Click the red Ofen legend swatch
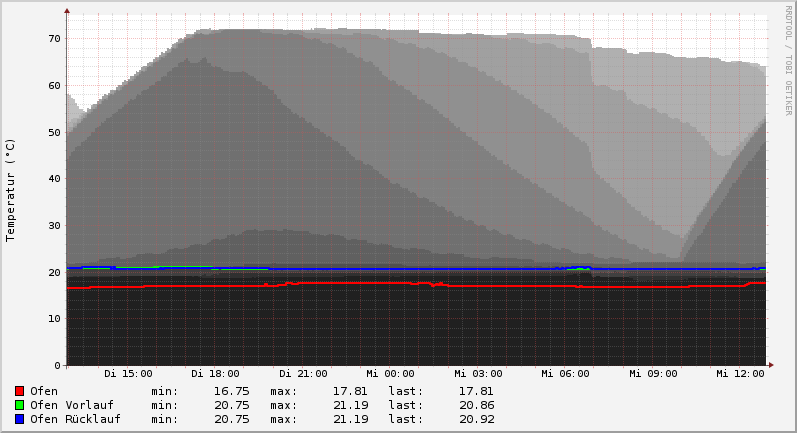Screen dimensions: 797x433 [x=19, y=391]
